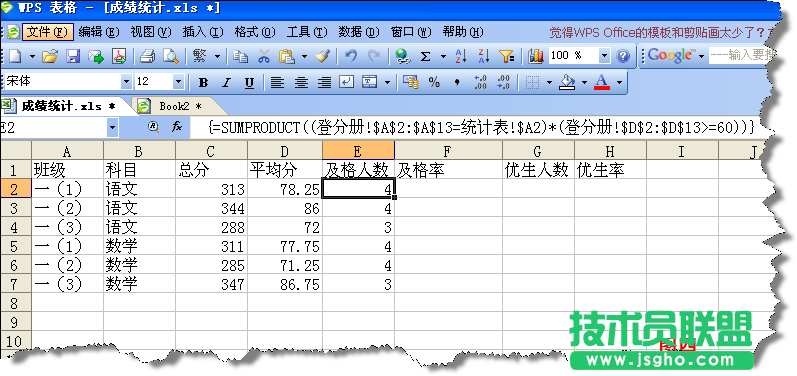797x376 pixels.
Task: Open the chart wizard
Action: pyautogui.click(x=536, y=56)
